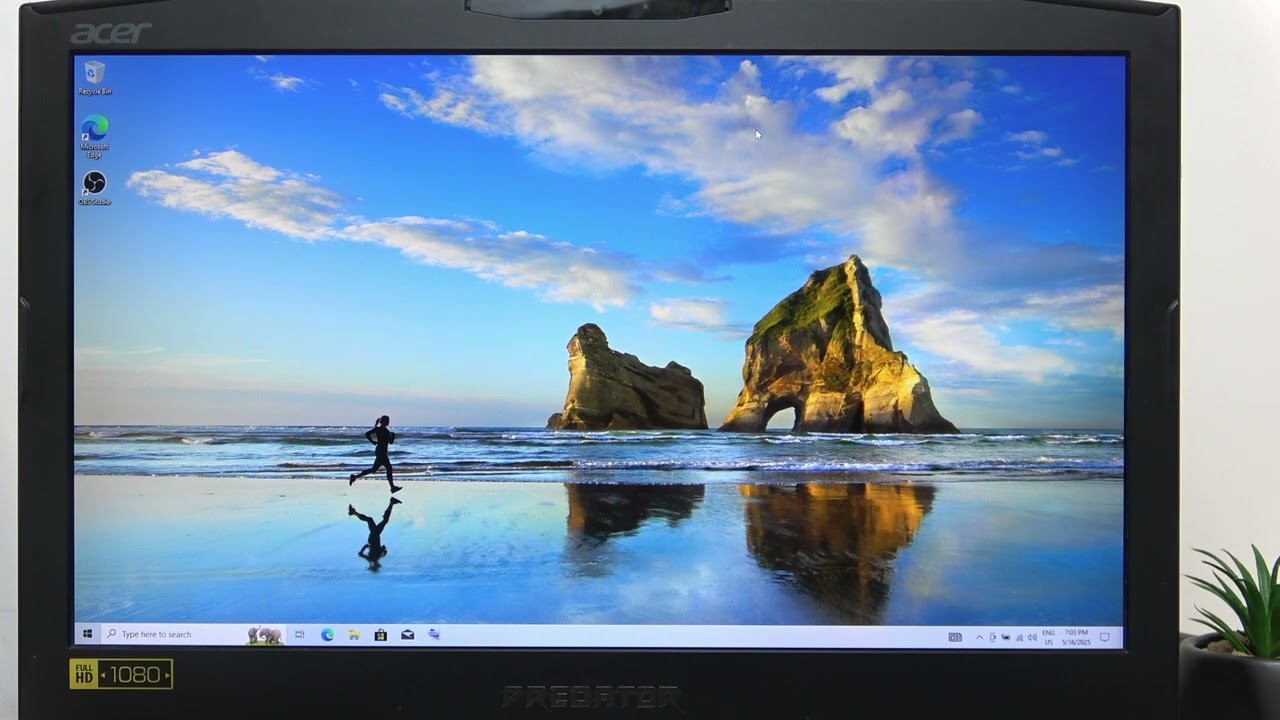Open the clock showing 7:03 PM
This screenshot has height=720, width=1280.
click(x=1076, y=637)
